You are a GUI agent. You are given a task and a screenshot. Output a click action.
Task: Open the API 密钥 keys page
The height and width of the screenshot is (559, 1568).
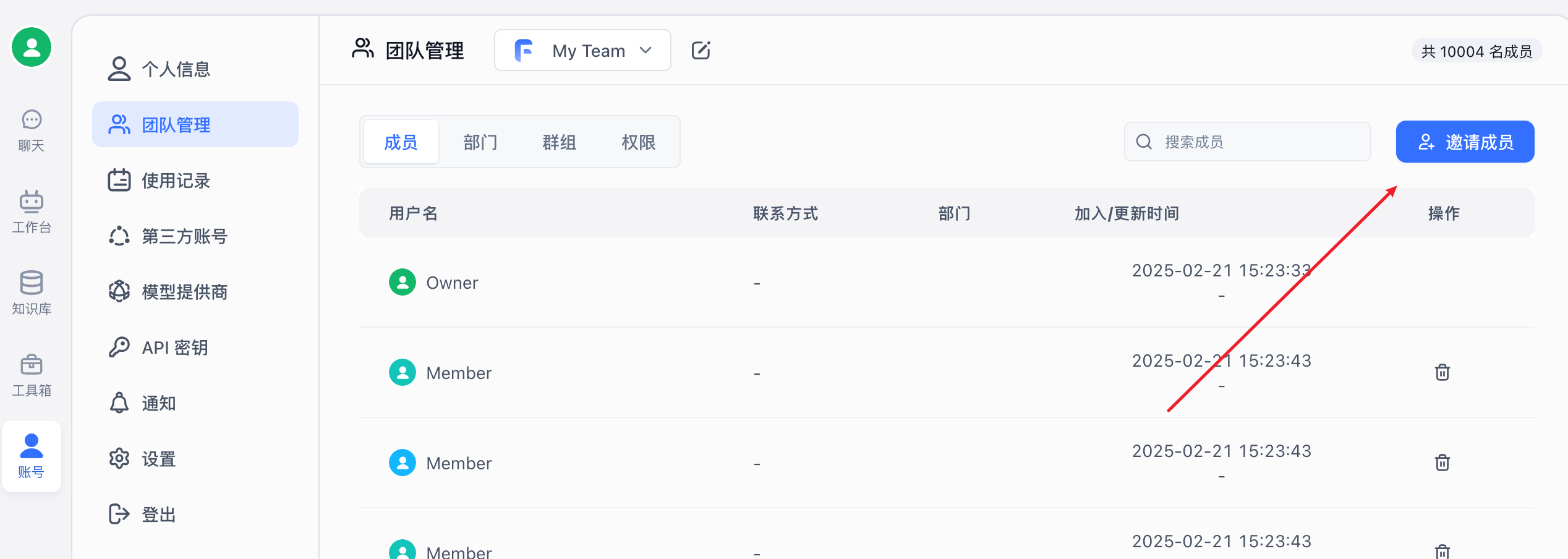175,348
